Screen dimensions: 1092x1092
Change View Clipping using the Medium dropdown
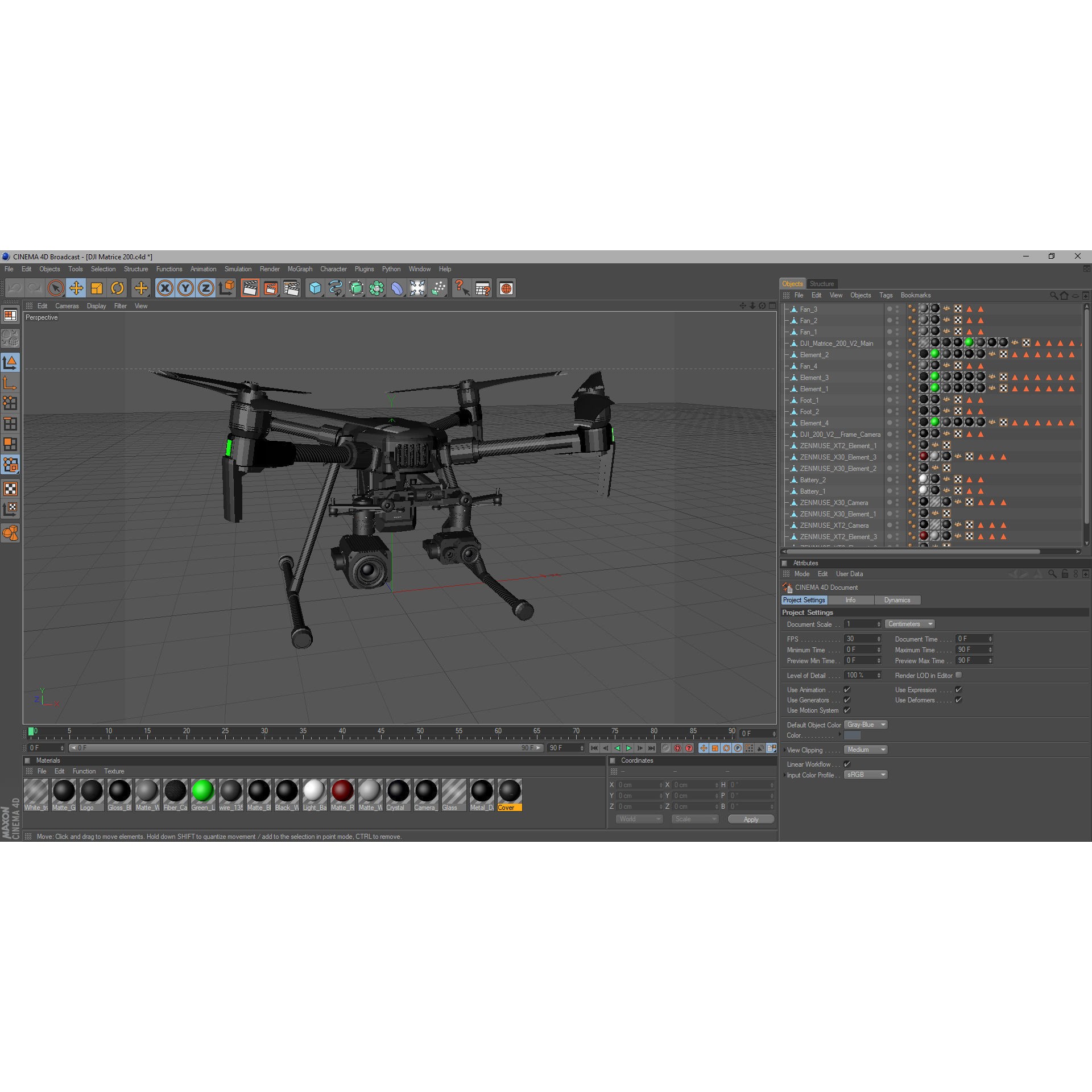pos(865,750)
